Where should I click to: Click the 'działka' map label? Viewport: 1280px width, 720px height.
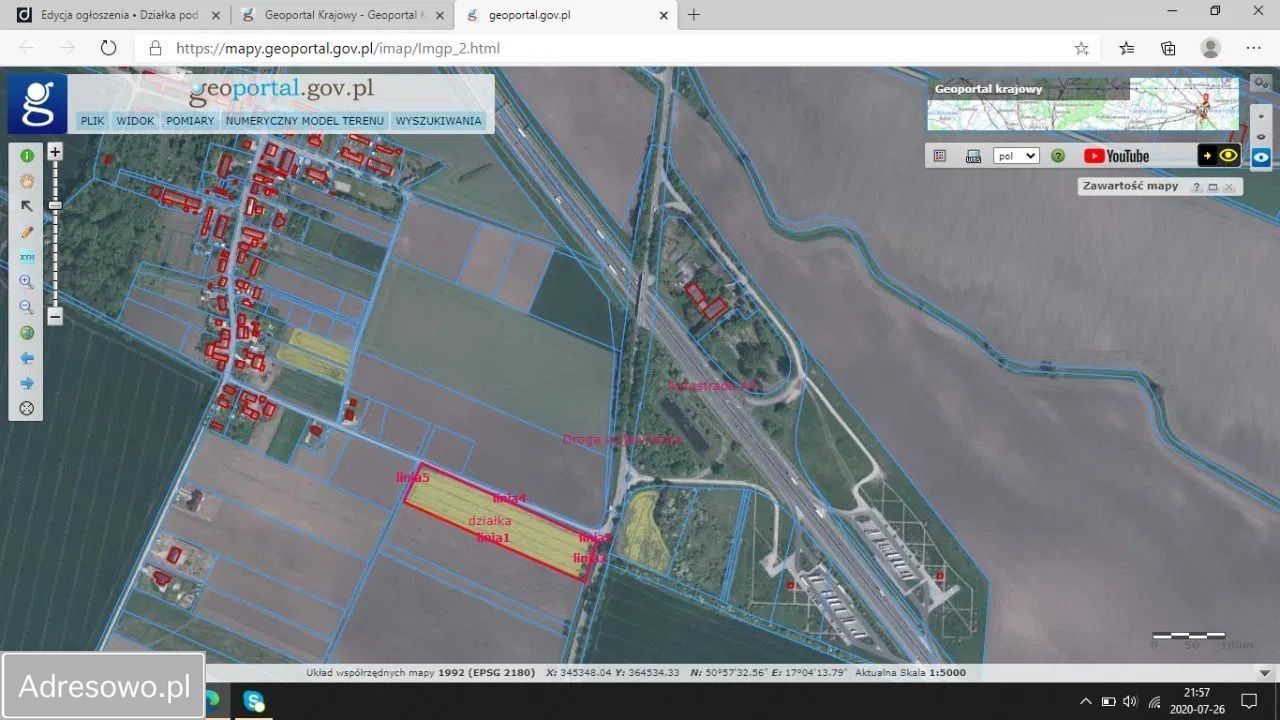490,521
